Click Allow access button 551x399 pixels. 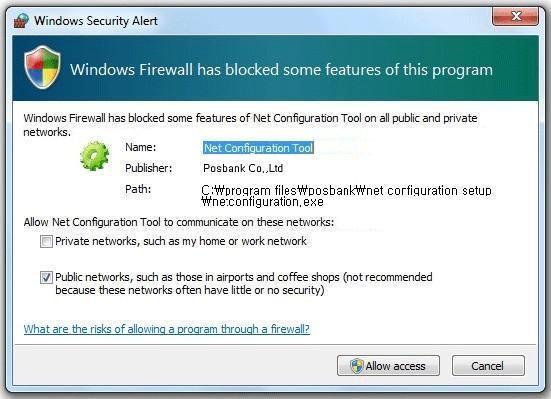click(388, 366)
